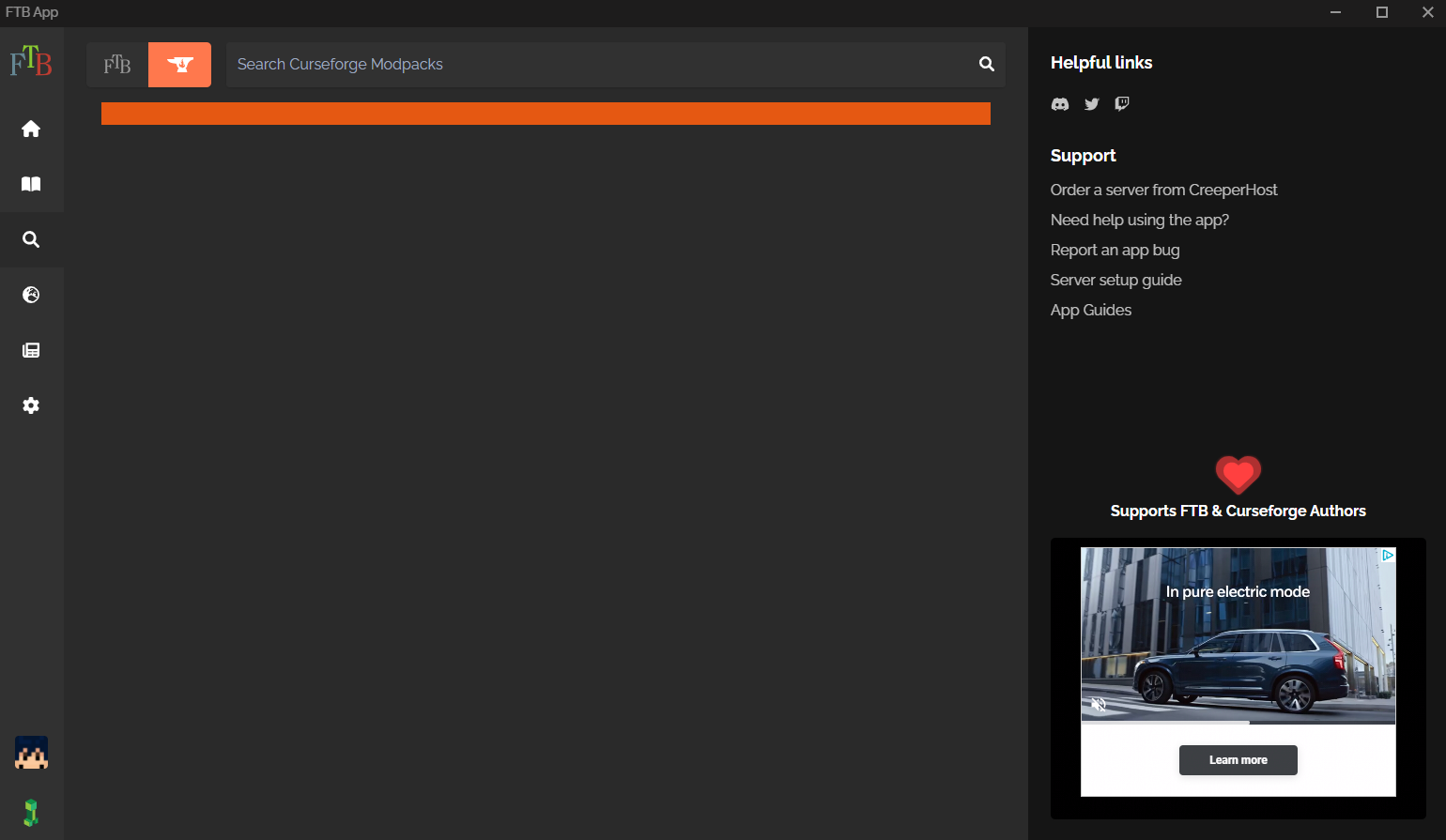This screenshot has height=840, width=1446.
Task: Open FTB's Twitter profile
Action: point(1091,104)
